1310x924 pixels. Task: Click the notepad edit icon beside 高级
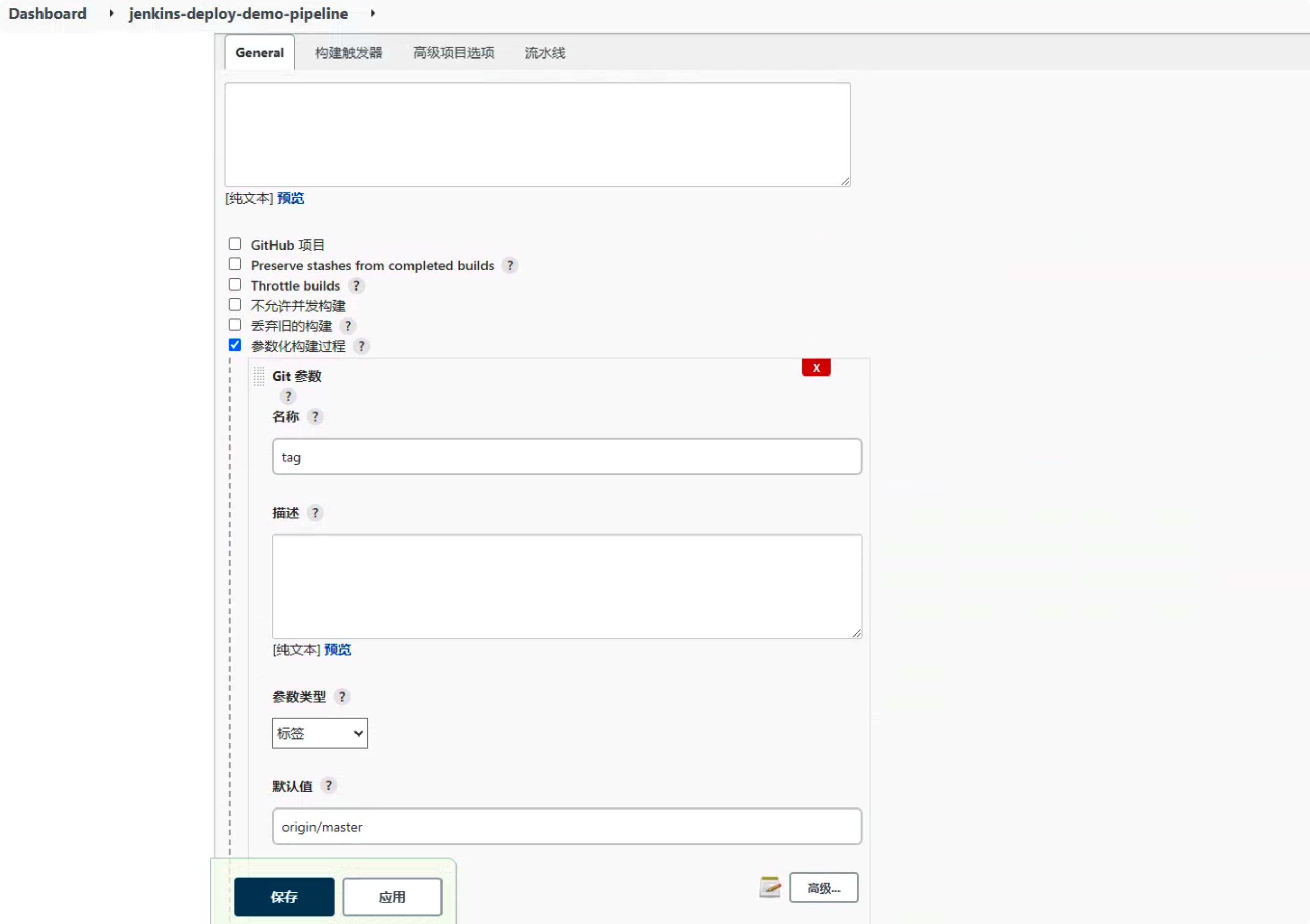pyautogui.click(x=770, y=887)
